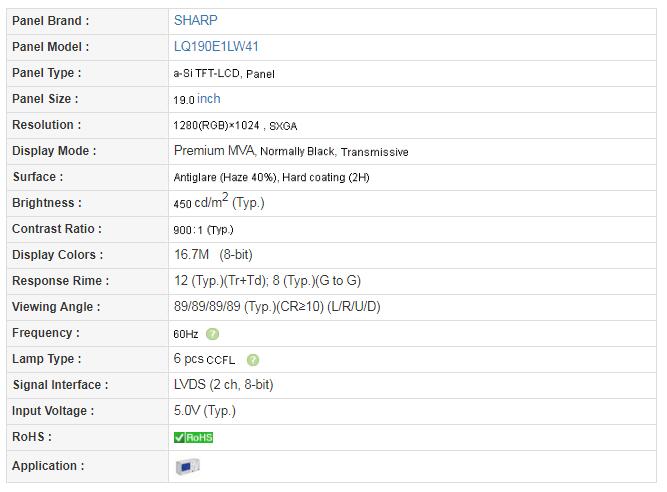Click the 900:1 contrast ratio value
The width and height of the screenshot is (667, 492).
tap(203, 230)
